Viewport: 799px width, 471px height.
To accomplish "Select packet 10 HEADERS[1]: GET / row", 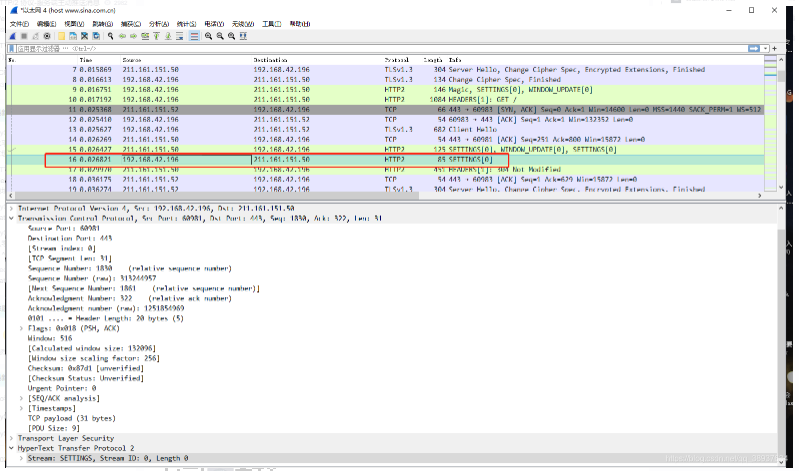I will (385, 99).
